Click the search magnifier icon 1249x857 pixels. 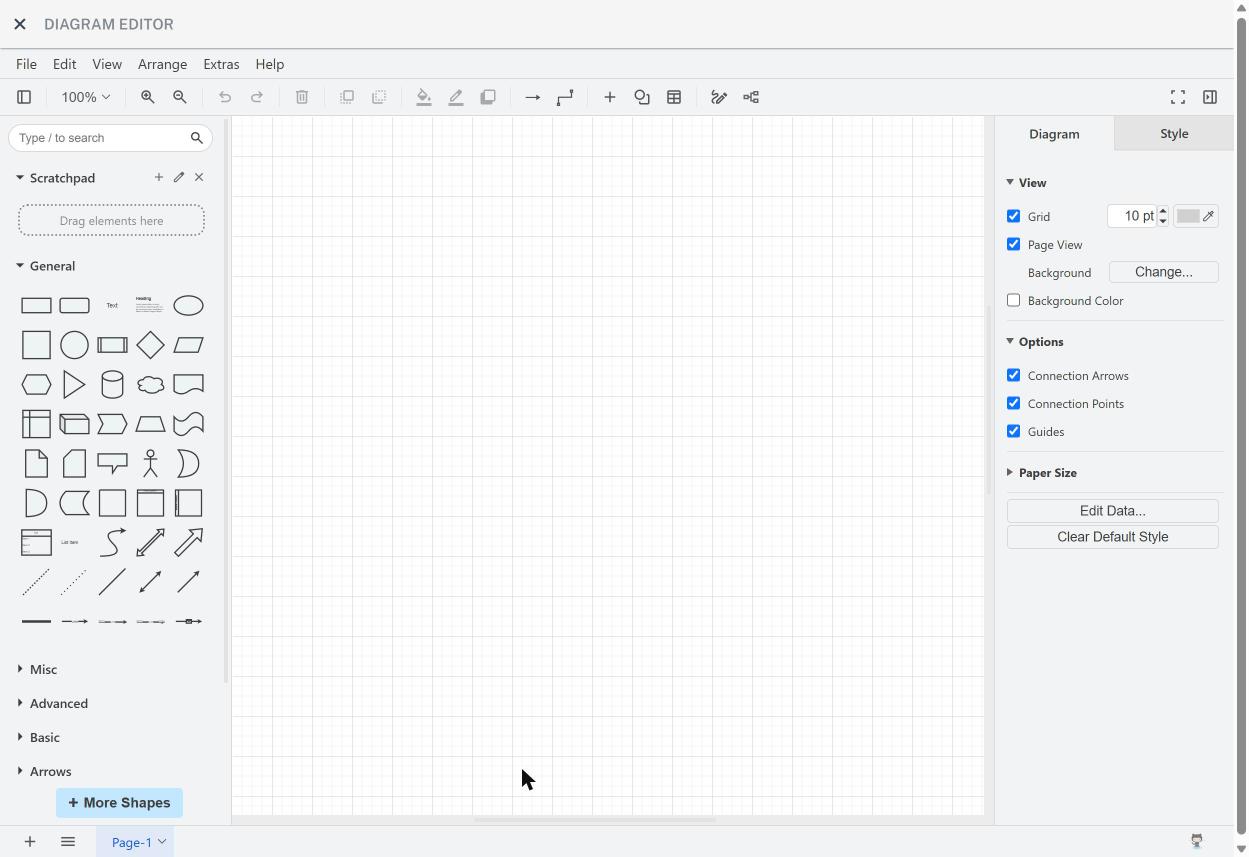coord(197,138)
